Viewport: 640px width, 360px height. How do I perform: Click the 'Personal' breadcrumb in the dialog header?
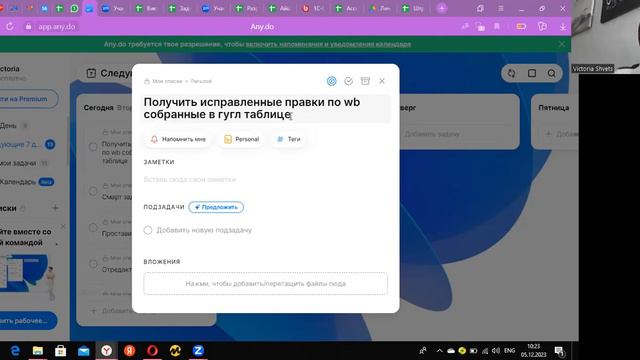coord(201,81)
